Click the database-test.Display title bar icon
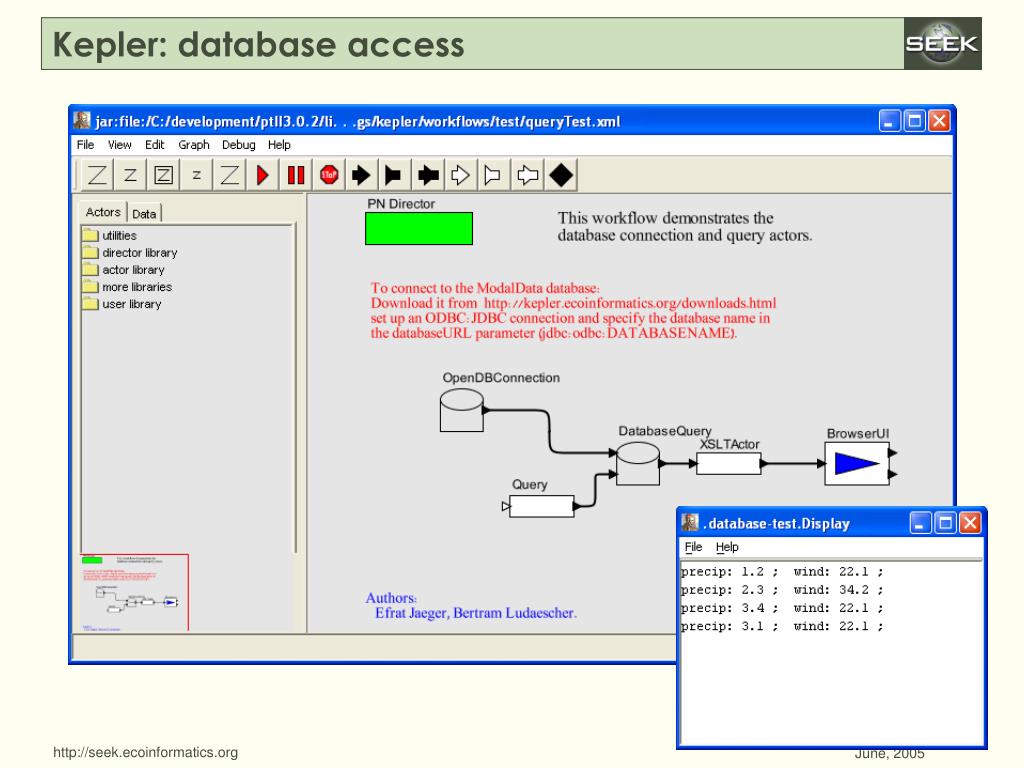Screen dimensions: 1024x768 (x=690, y=522)
